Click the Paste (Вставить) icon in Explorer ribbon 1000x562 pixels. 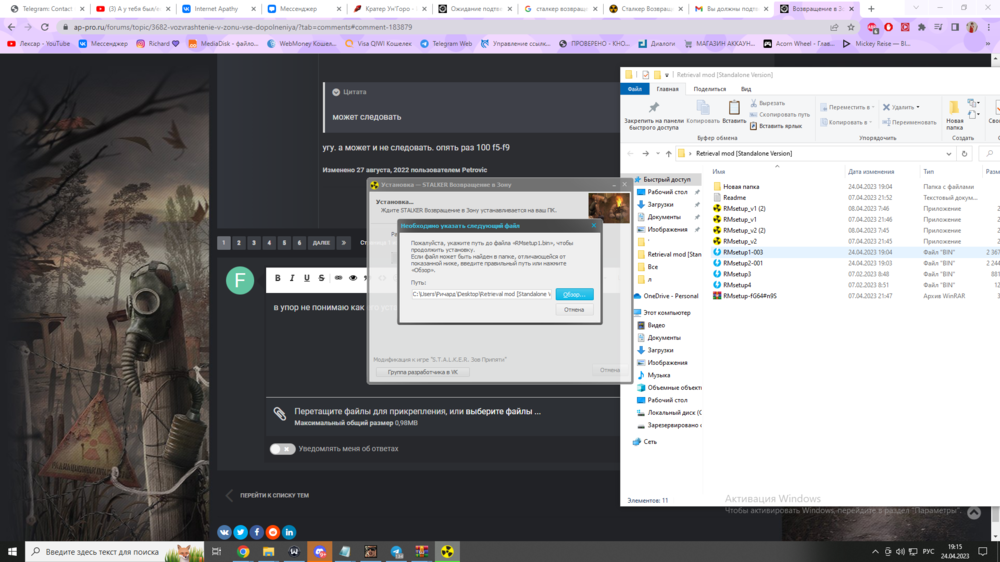734,112
